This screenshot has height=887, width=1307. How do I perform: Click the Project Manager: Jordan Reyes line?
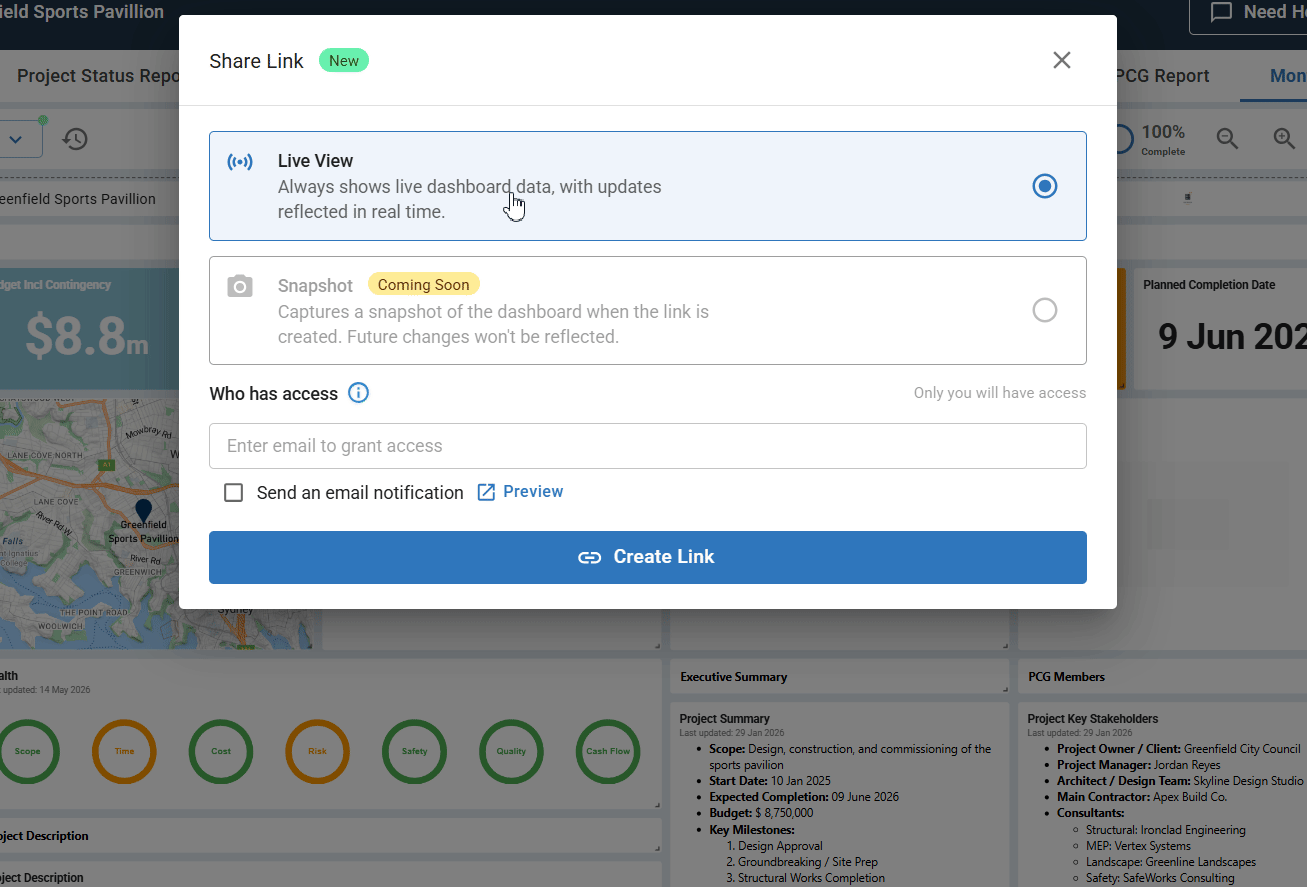pos(1139,765)
